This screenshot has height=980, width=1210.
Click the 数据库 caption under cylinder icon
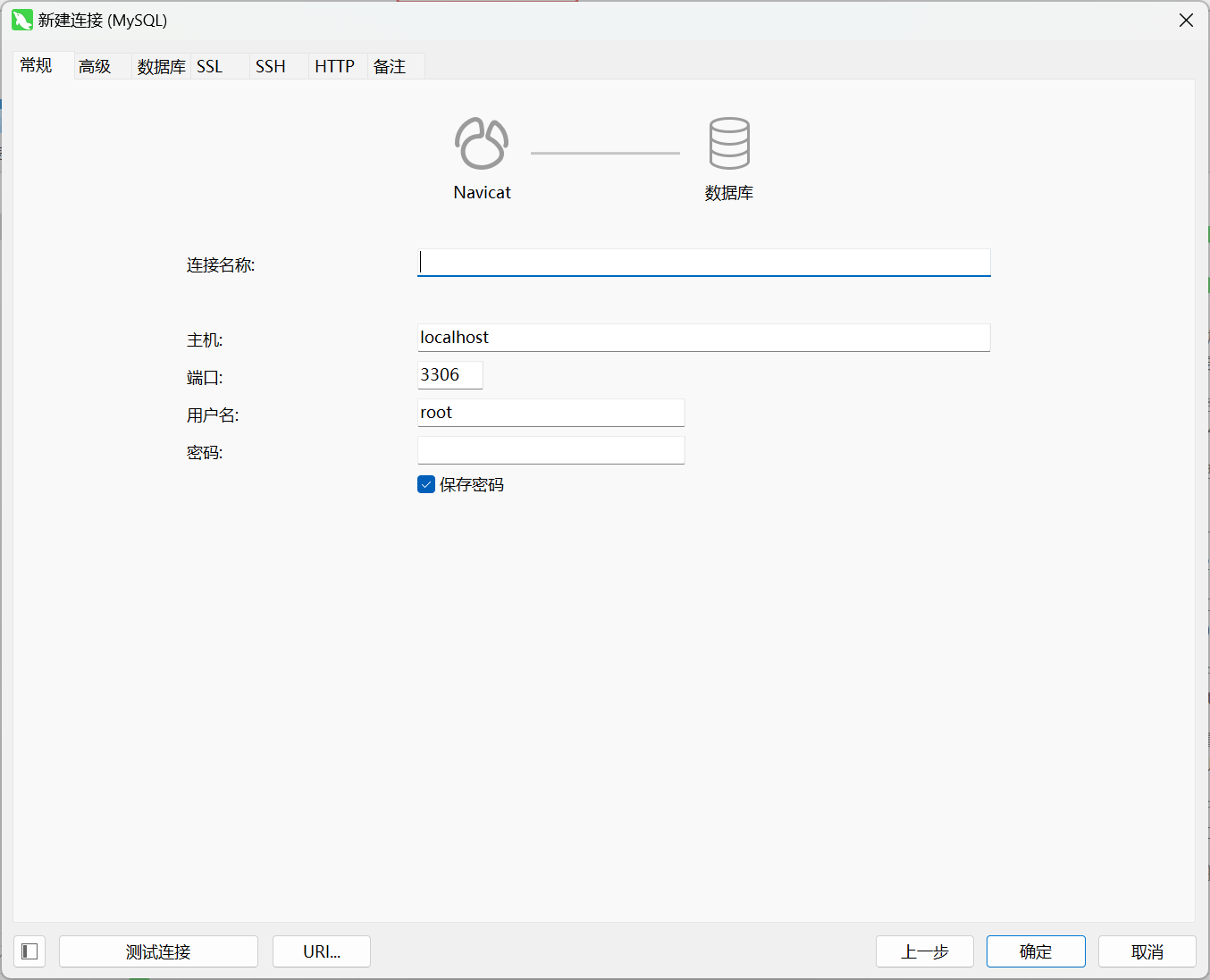coord(729,193)
